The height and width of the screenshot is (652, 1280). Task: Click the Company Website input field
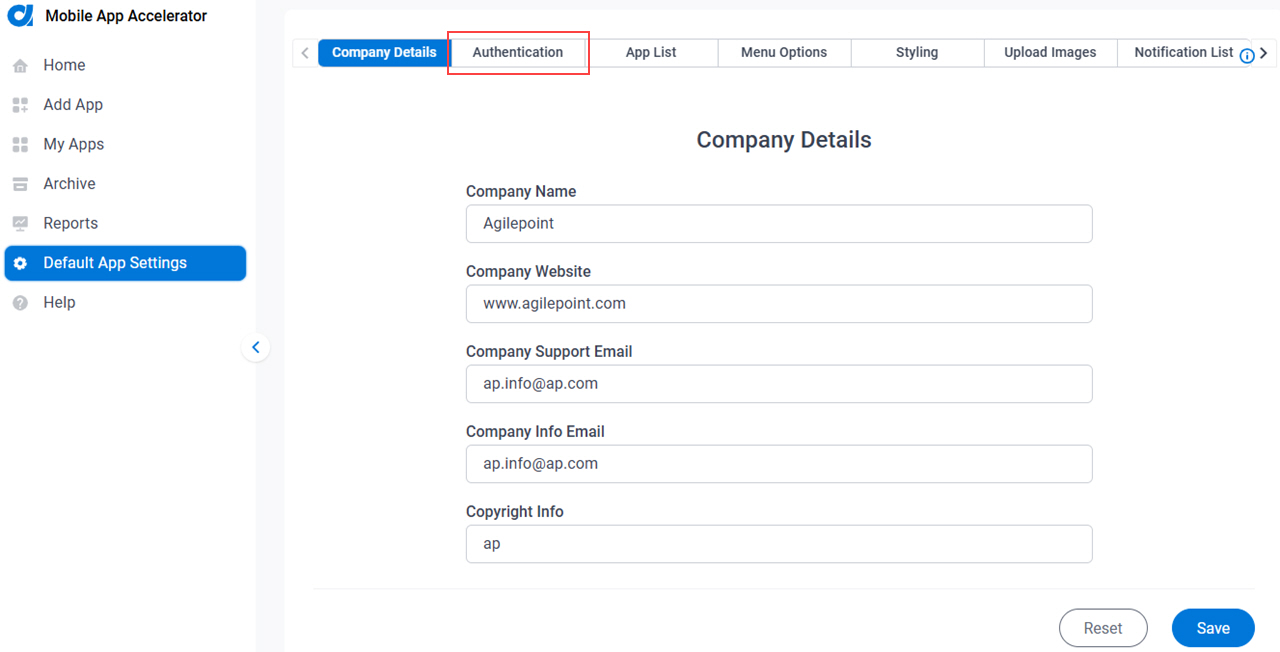click(x=779, y=304)
